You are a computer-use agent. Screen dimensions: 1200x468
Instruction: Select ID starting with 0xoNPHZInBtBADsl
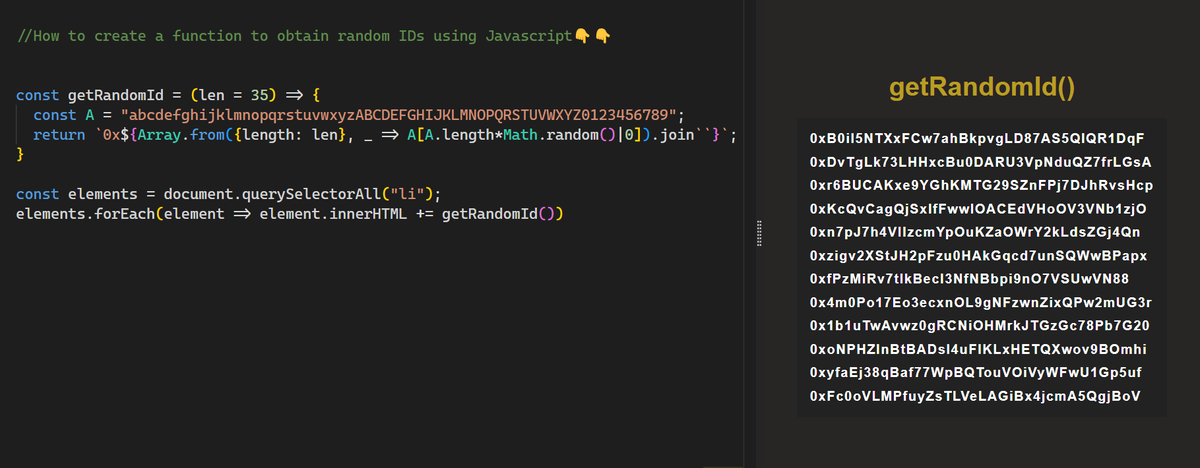tap(978, 349)
